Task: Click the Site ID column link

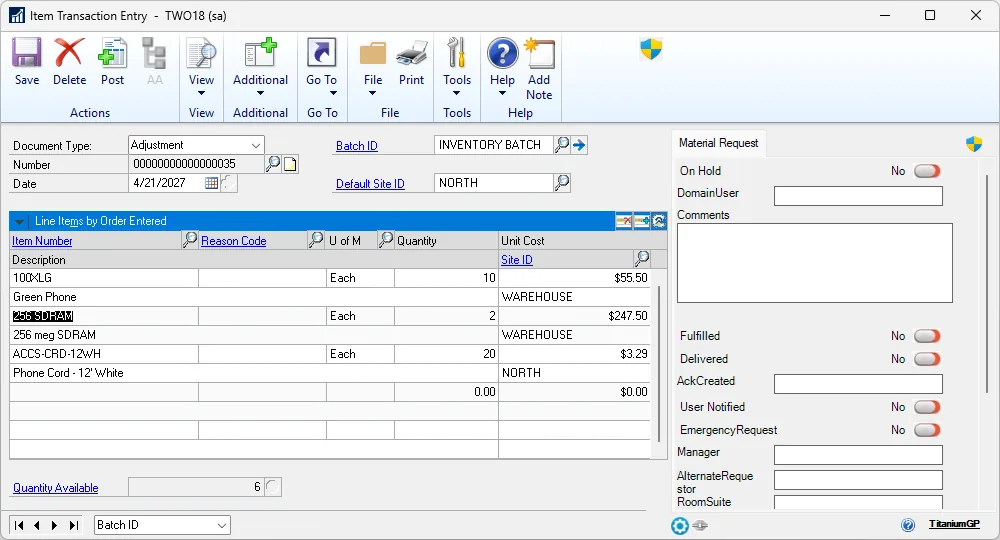Action: [x=517, y=260]
